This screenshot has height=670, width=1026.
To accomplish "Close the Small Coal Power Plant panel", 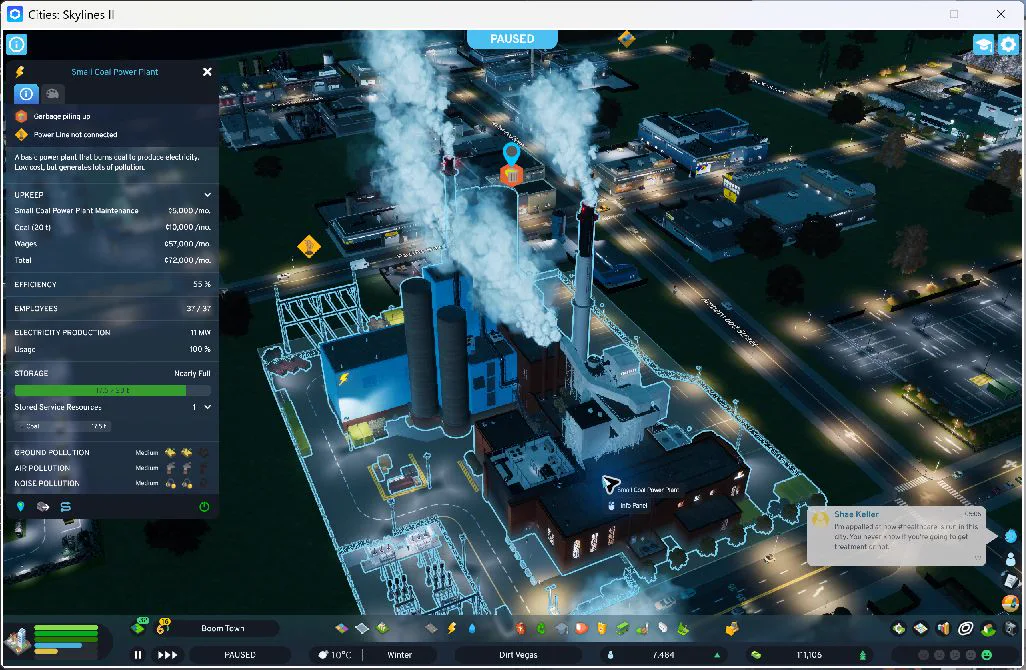I will pos(207,72).
